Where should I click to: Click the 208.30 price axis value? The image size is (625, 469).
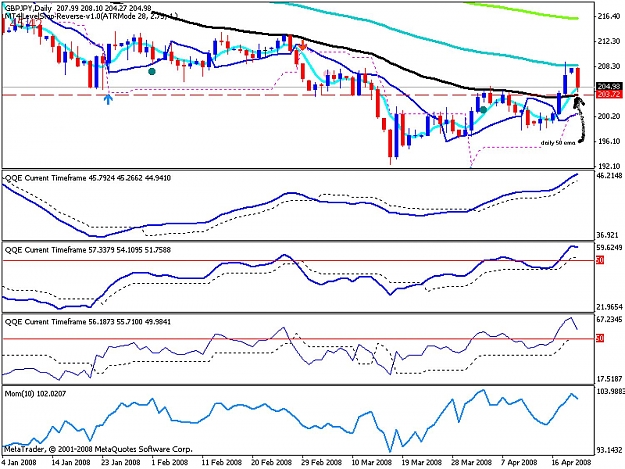(x=609, y=66)
